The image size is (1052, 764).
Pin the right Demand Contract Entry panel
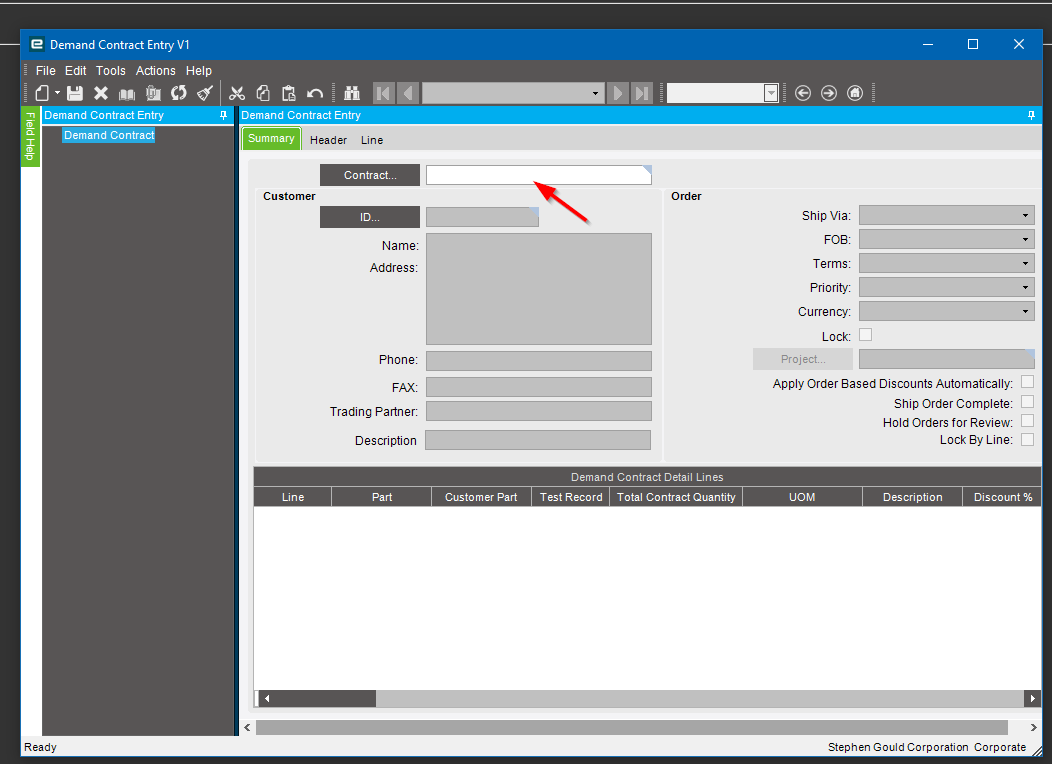click(x=1031, y=115)
